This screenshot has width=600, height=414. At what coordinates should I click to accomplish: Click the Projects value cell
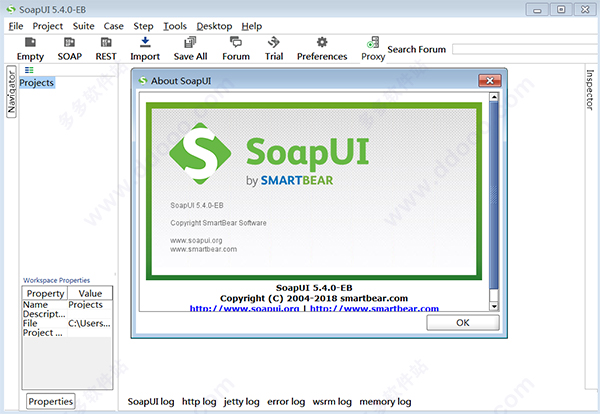click(x=90, y=305)
